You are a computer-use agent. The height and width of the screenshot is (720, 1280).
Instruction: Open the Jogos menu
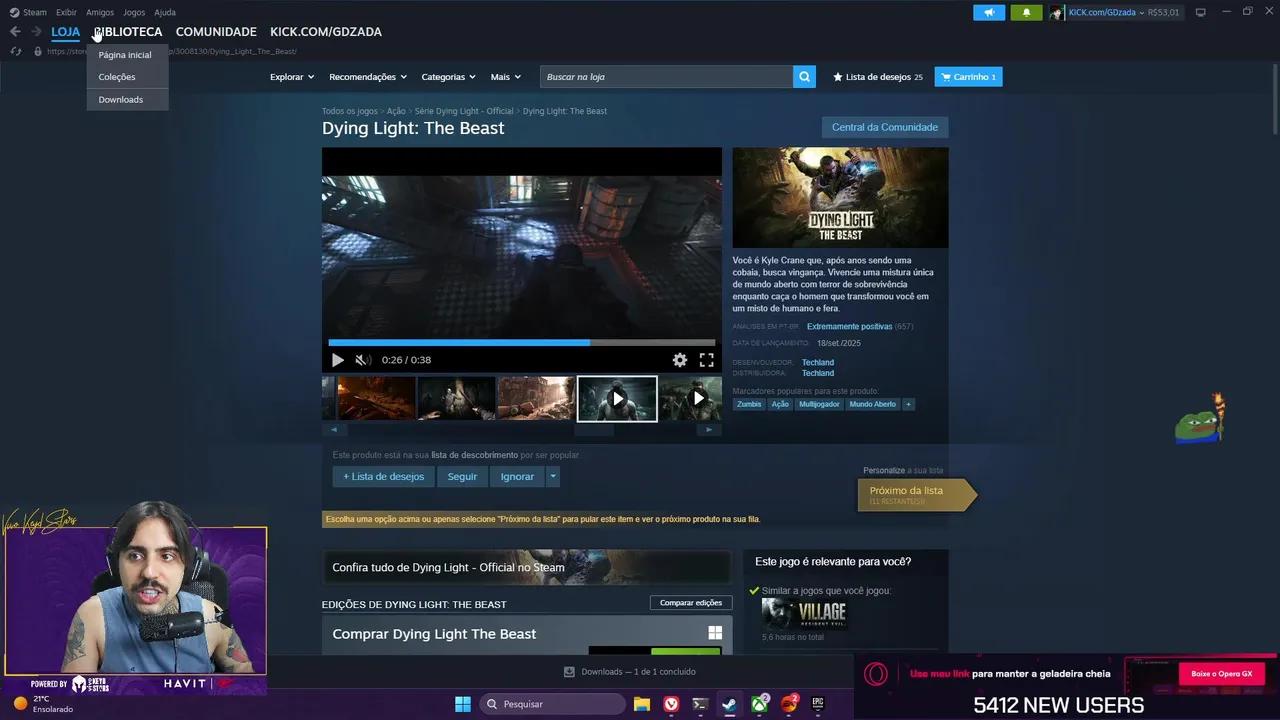click(134, 13)
